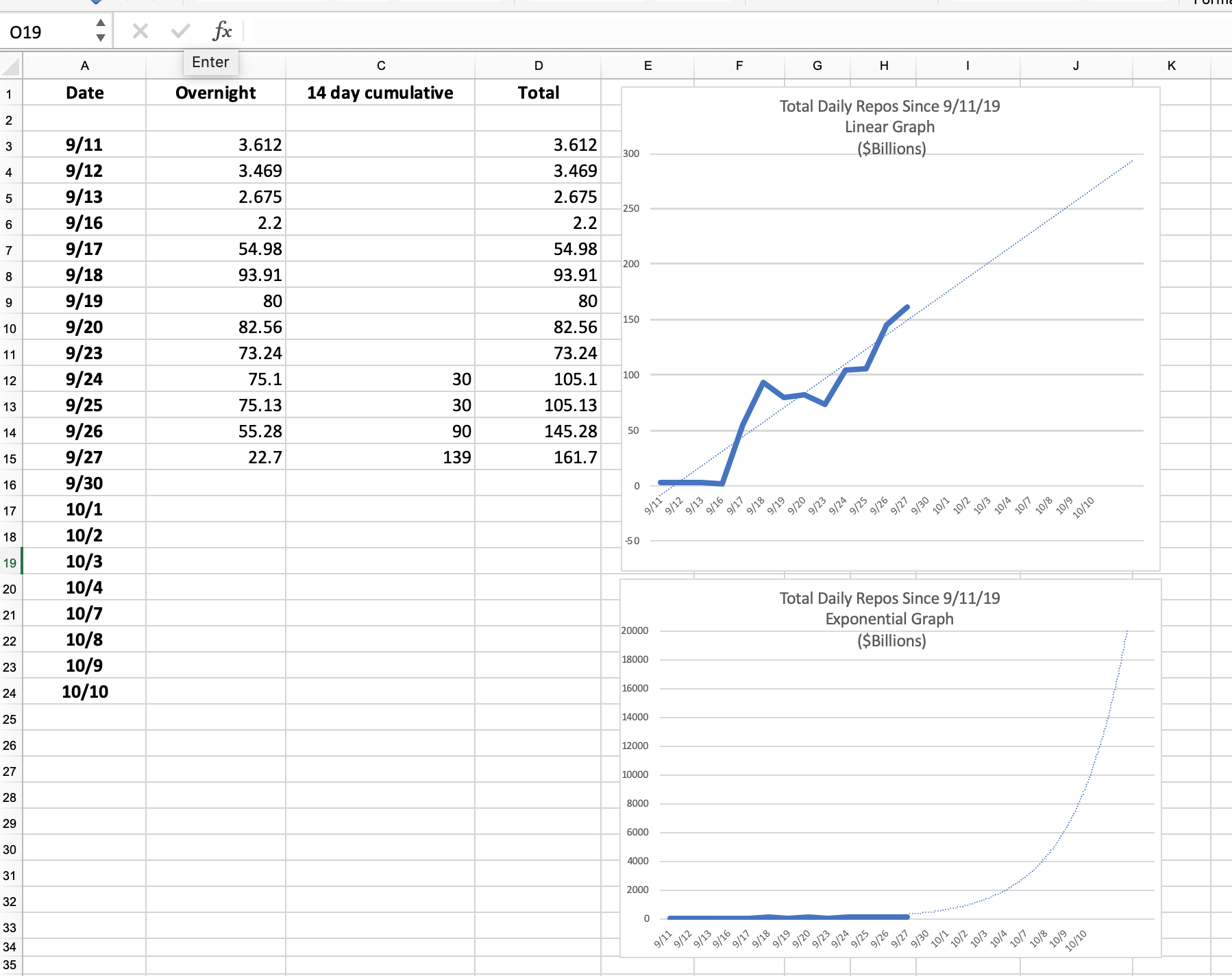Select the 10/10 date cell
This screenshot has width=1232, height=976.
[x=84, y=692]
